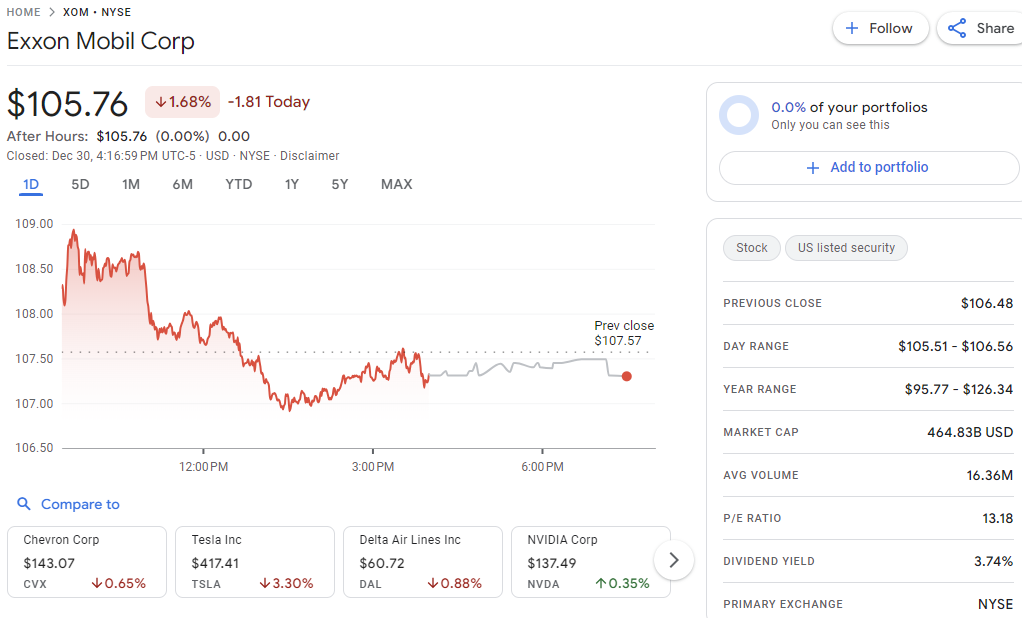The width and height of the screenshot is (1022, 618).
Task: Open the 1Y chart range
Action: 292,184
